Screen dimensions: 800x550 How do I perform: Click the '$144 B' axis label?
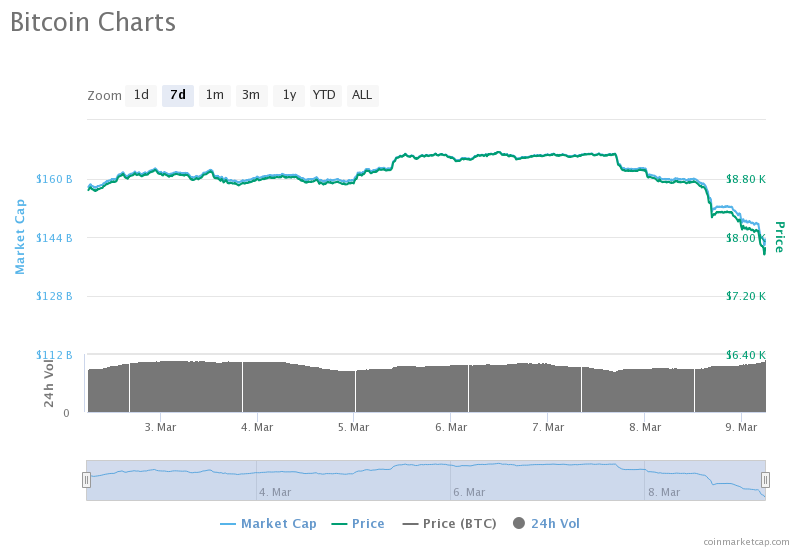coord(54,238)
